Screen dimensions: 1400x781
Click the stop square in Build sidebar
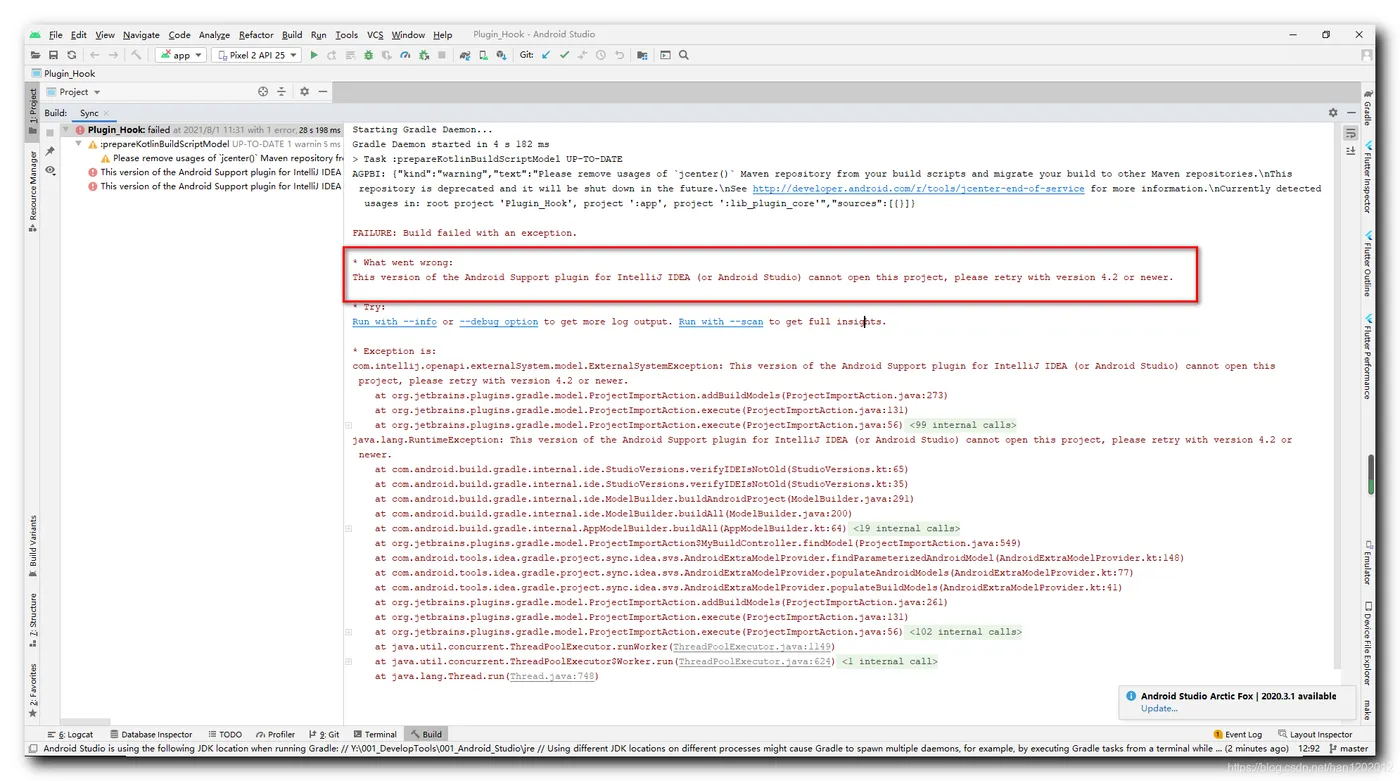pyautogui.click(x=50, y=133)
